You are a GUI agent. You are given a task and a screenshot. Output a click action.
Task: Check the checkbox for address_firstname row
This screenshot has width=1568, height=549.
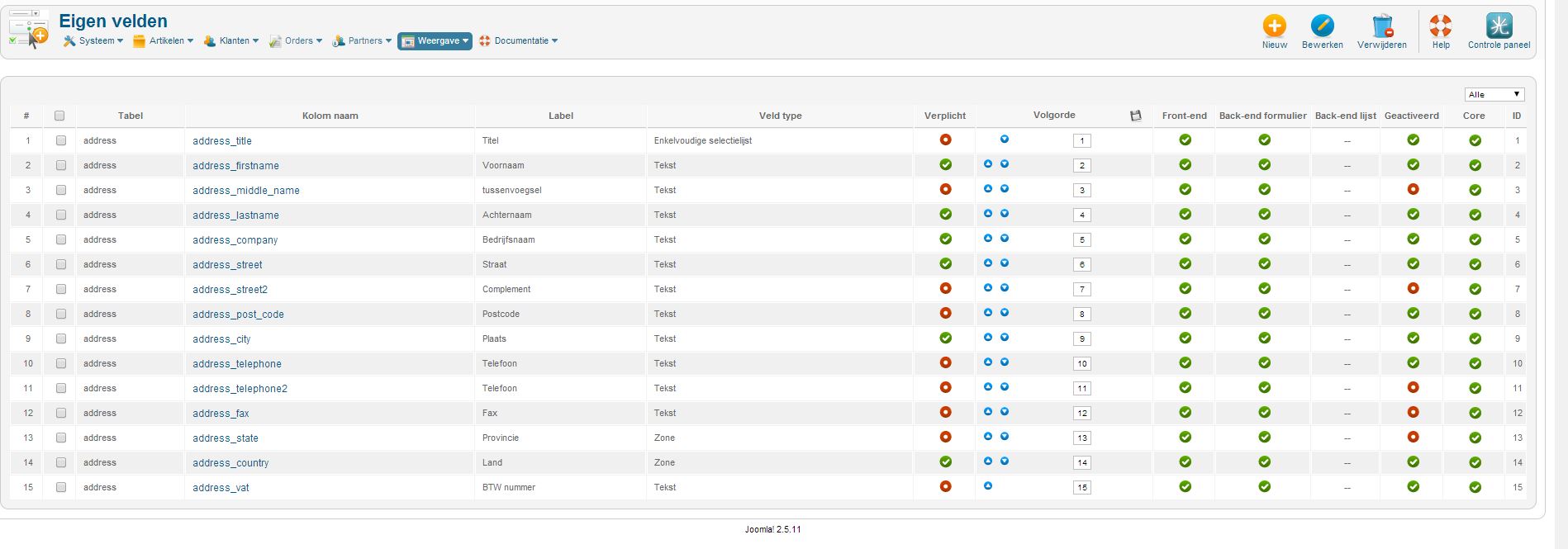point(61,165)
